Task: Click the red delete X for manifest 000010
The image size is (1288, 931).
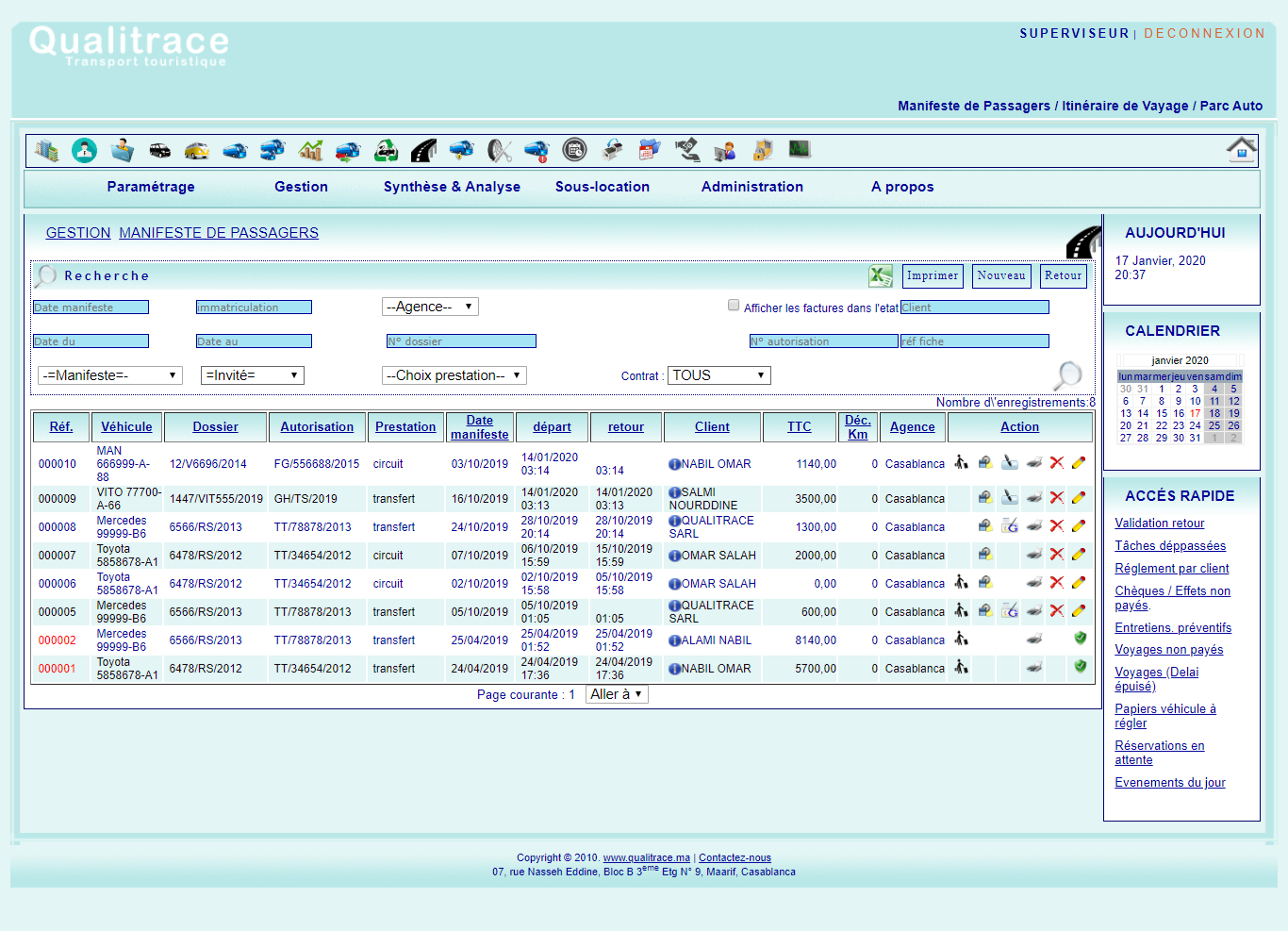Action: 1056,463
